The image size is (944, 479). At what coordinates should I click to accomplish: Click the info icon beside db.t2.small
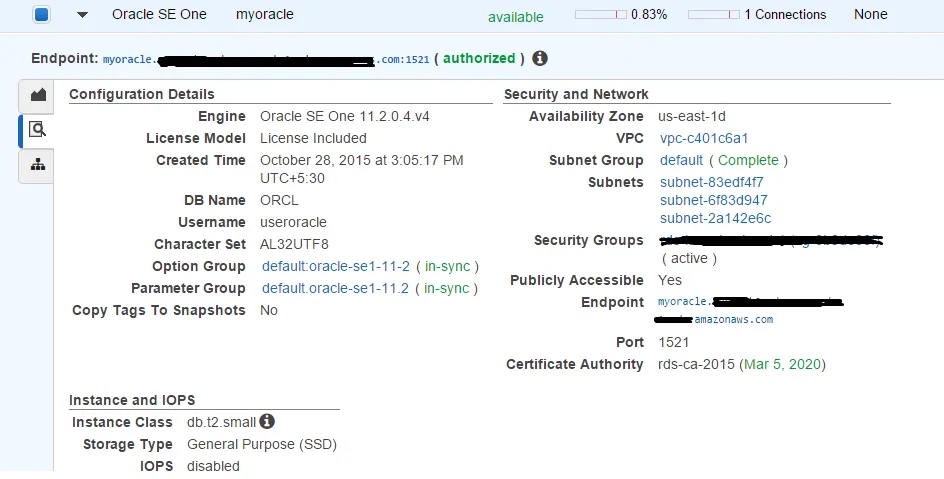click(267, 421)
